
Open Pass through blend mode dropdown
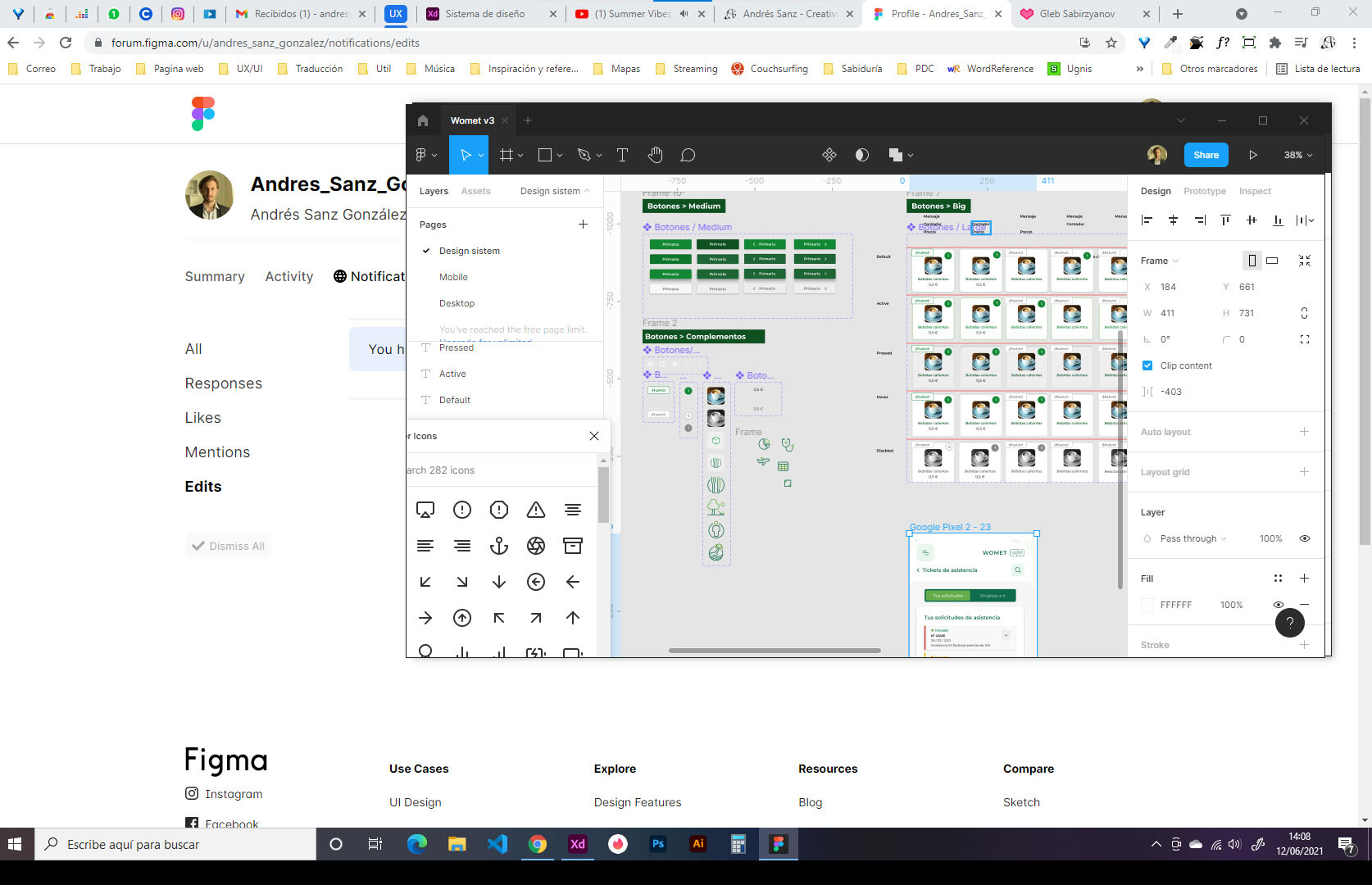1193,538
